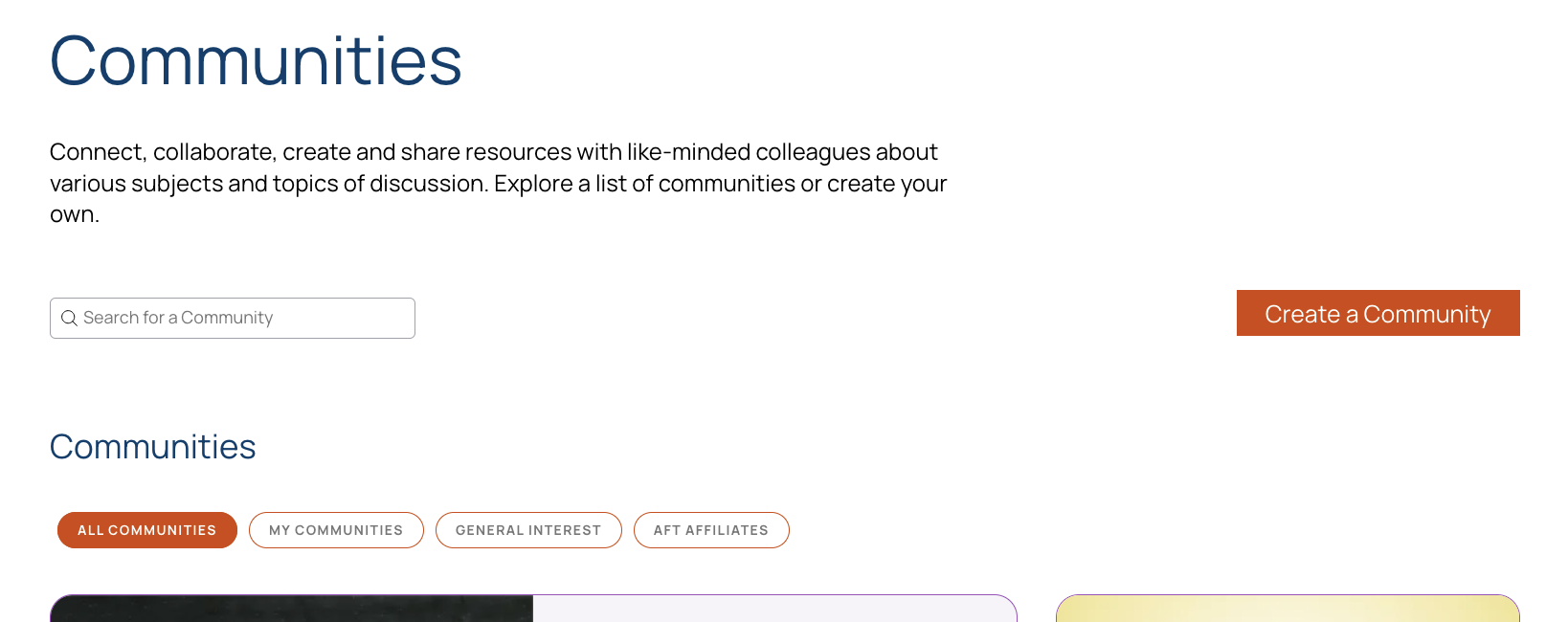1568x622 pixels.
Task: Click the word Community on the orange button
Action: tap(1426, 314)
